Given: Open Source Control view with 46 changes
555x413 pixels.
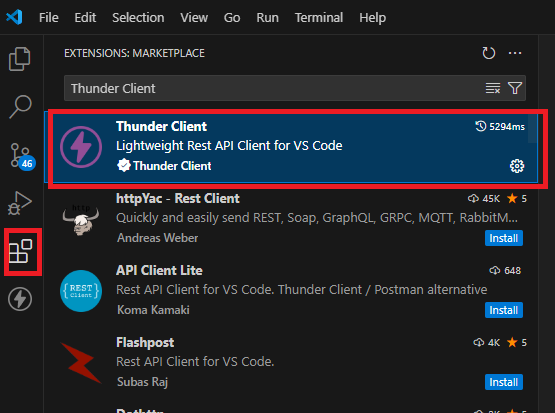Looking at the screenshot, I should (22, 156).
